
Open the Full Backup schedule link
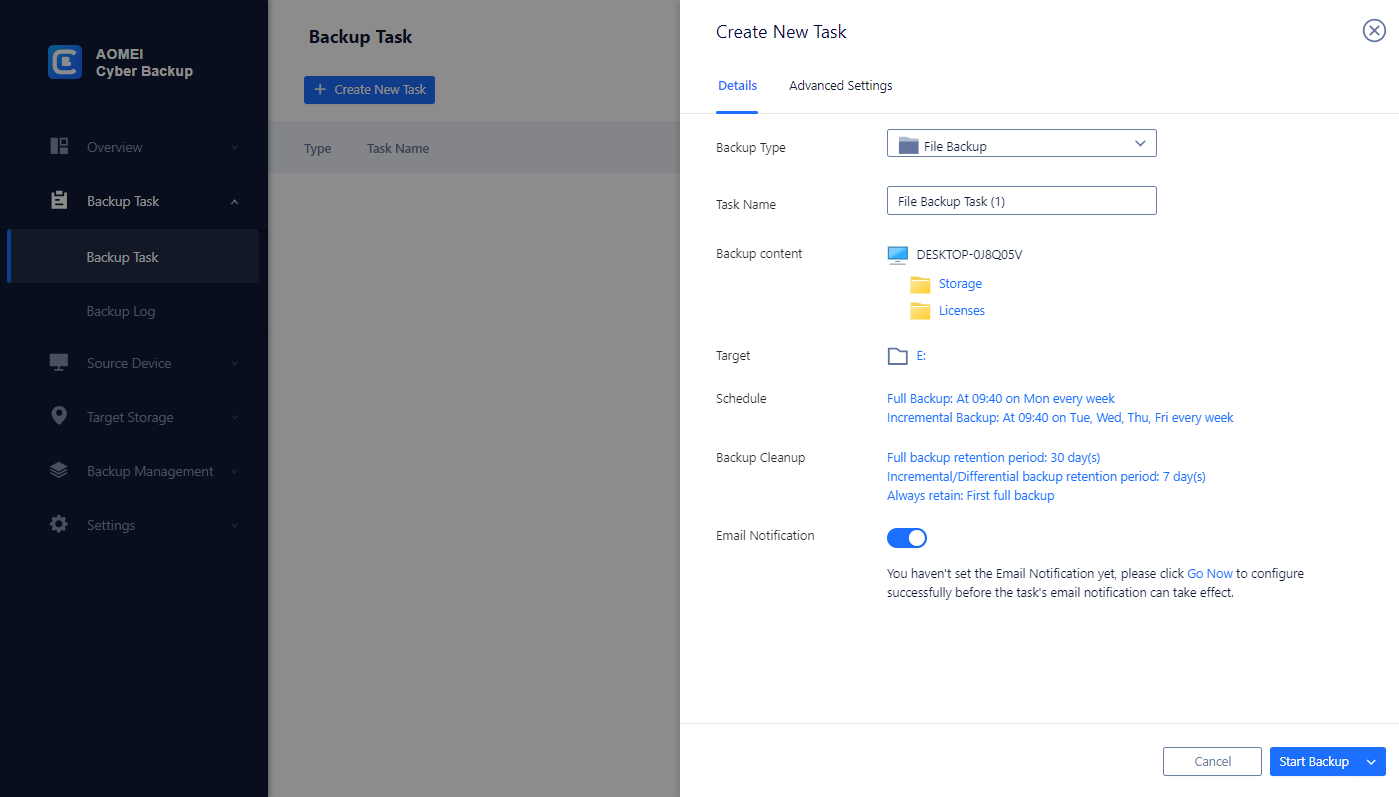[1000, 398]
